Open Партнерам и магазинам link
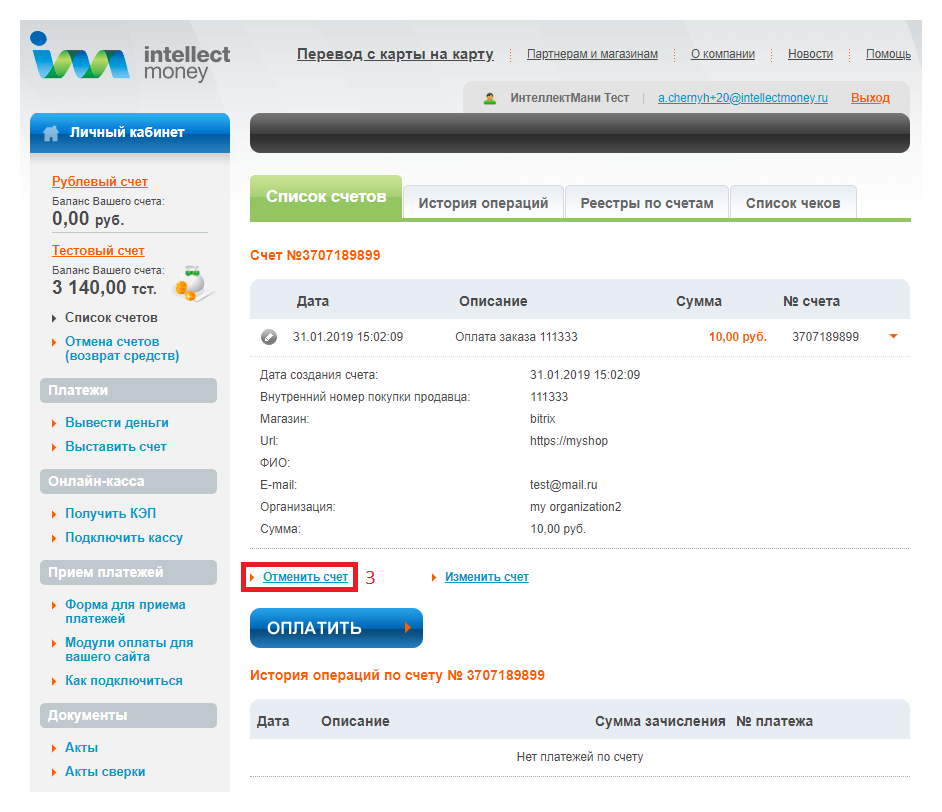The image size is (942, 812). coord(592,54)
